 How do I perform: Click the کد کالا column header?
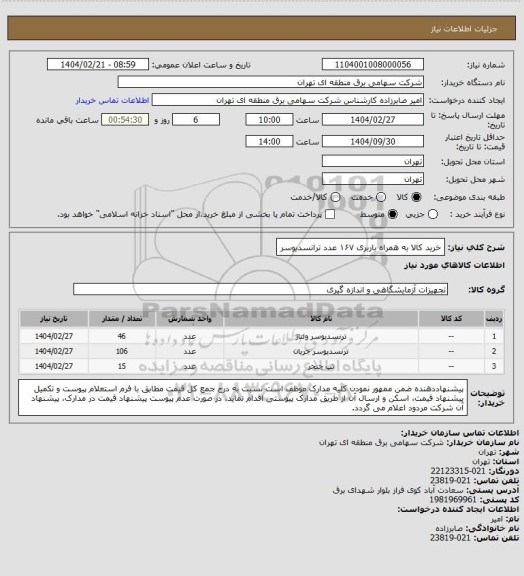pyautogui.click(x=451, y=319)
